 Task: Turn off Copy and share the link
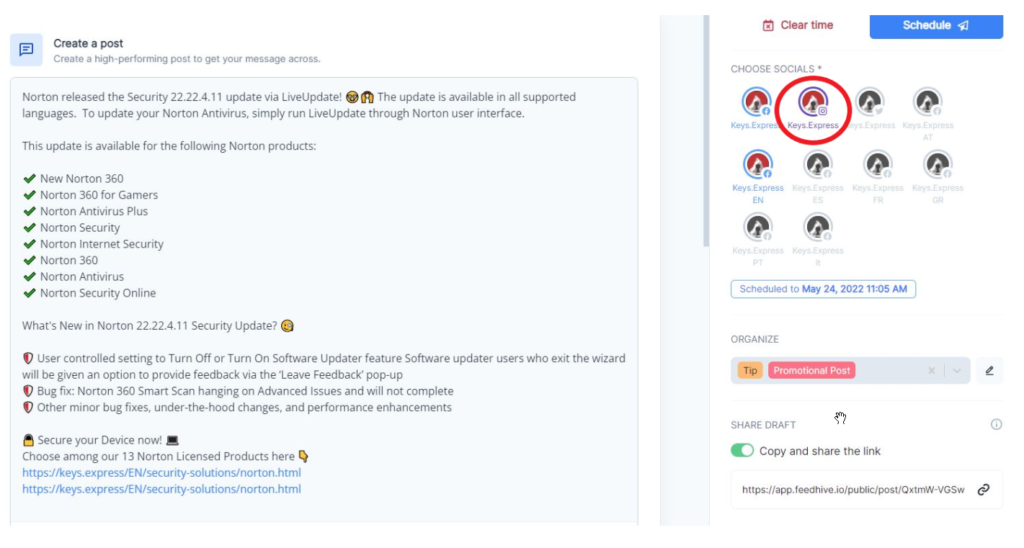click(x=742, y=451)
